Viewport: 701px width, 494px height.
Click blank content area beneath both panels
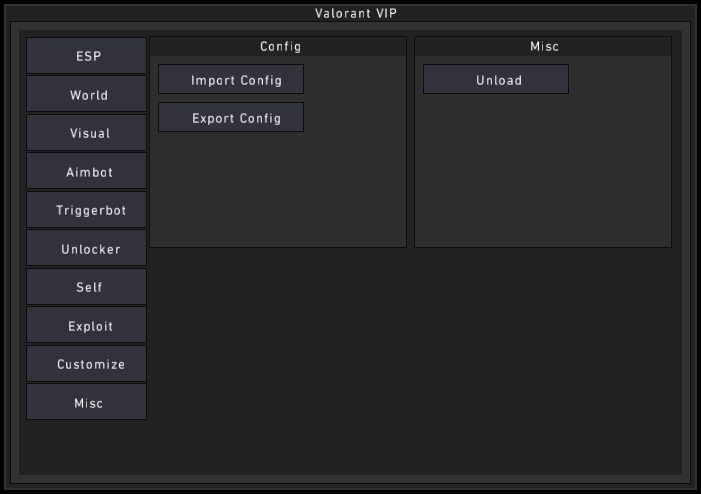410,360
